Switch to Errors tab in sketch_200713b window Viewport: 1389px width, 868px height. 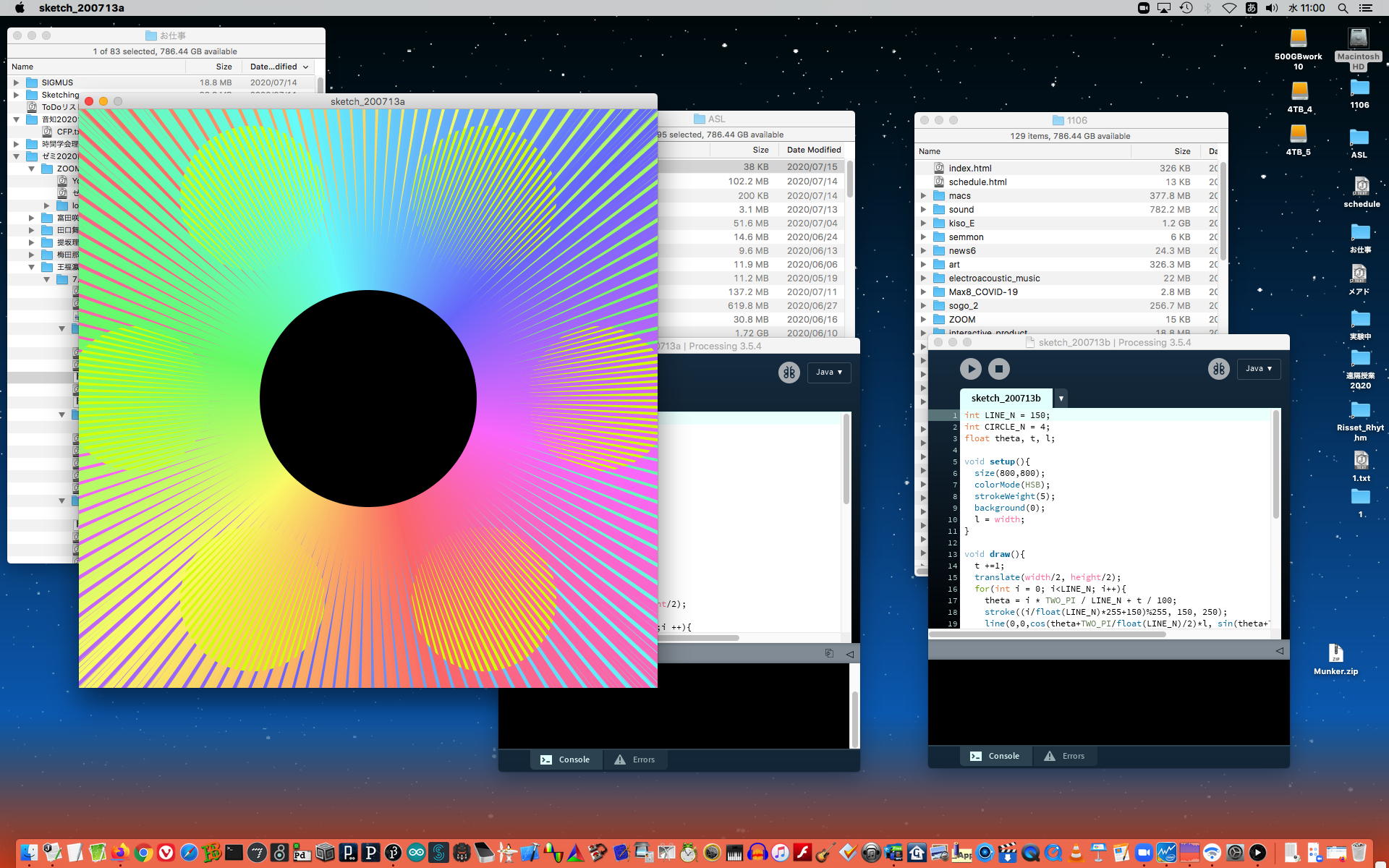(x=1064, y=756)
